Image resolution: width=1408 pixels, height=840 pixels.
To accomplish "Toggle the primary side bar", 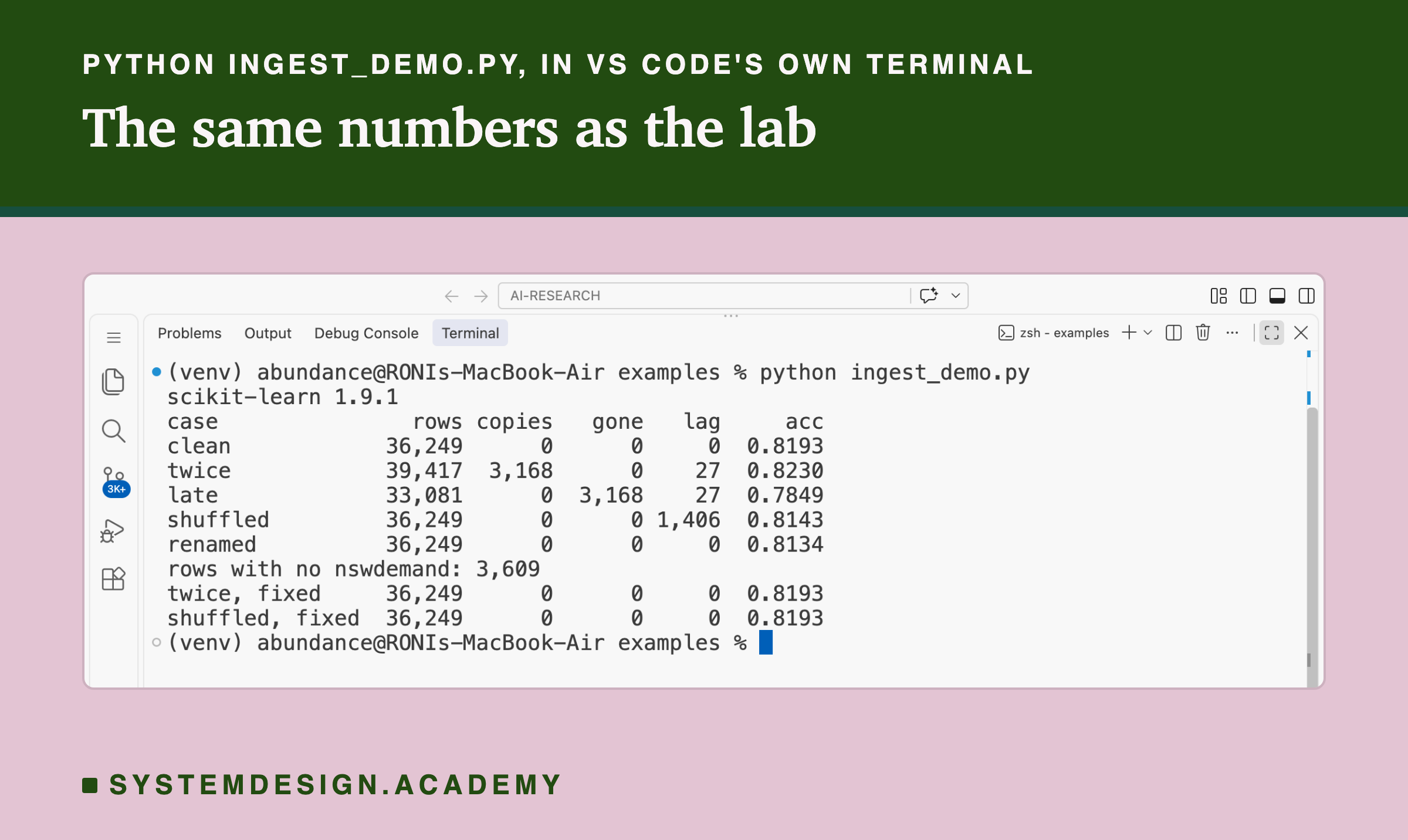I will tap(1248, 296).
